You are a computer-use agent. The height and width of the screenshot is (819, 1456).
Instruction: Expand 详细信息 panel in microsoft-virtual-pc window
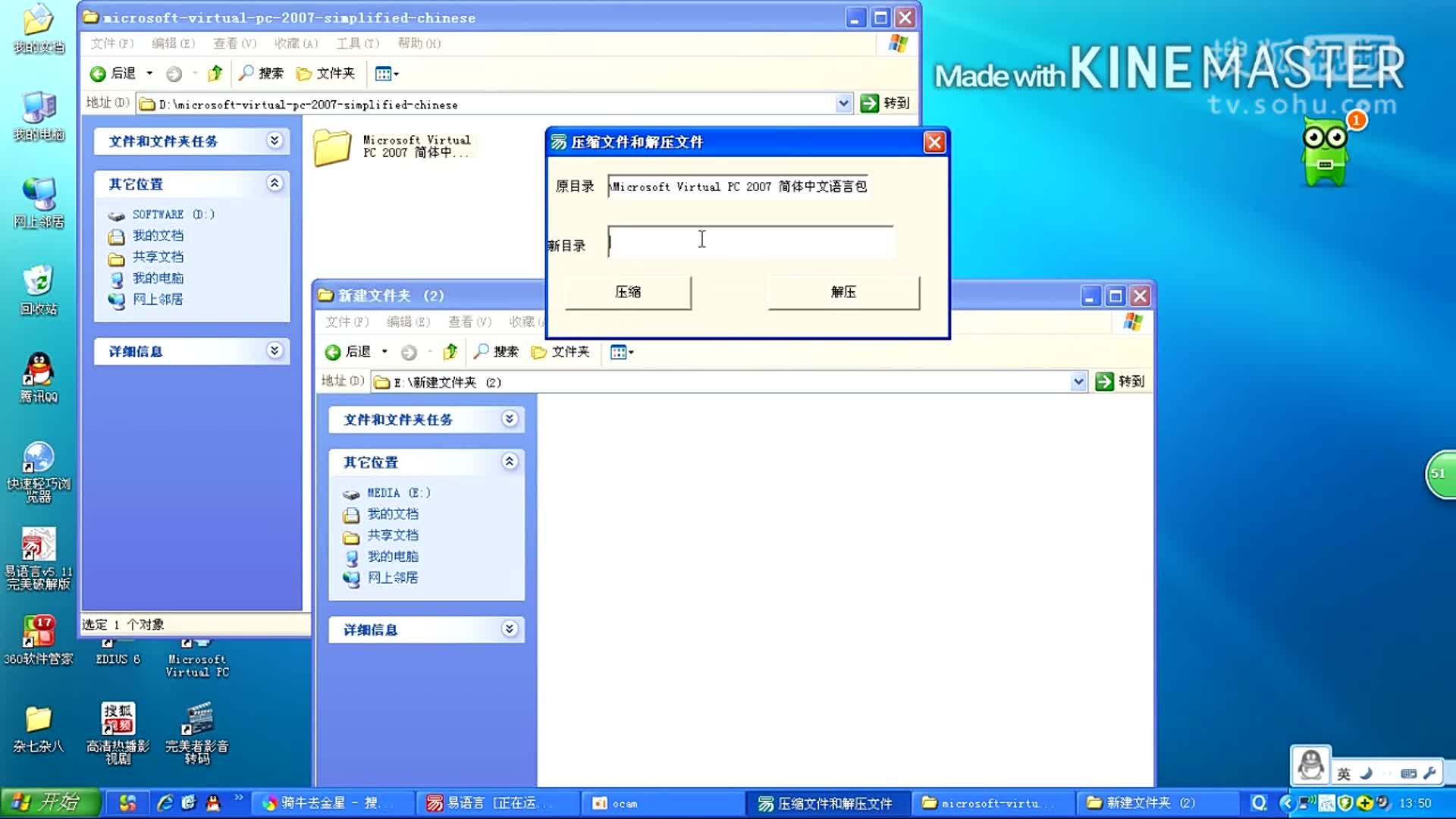pyautogui.click(x=275, y=350)
